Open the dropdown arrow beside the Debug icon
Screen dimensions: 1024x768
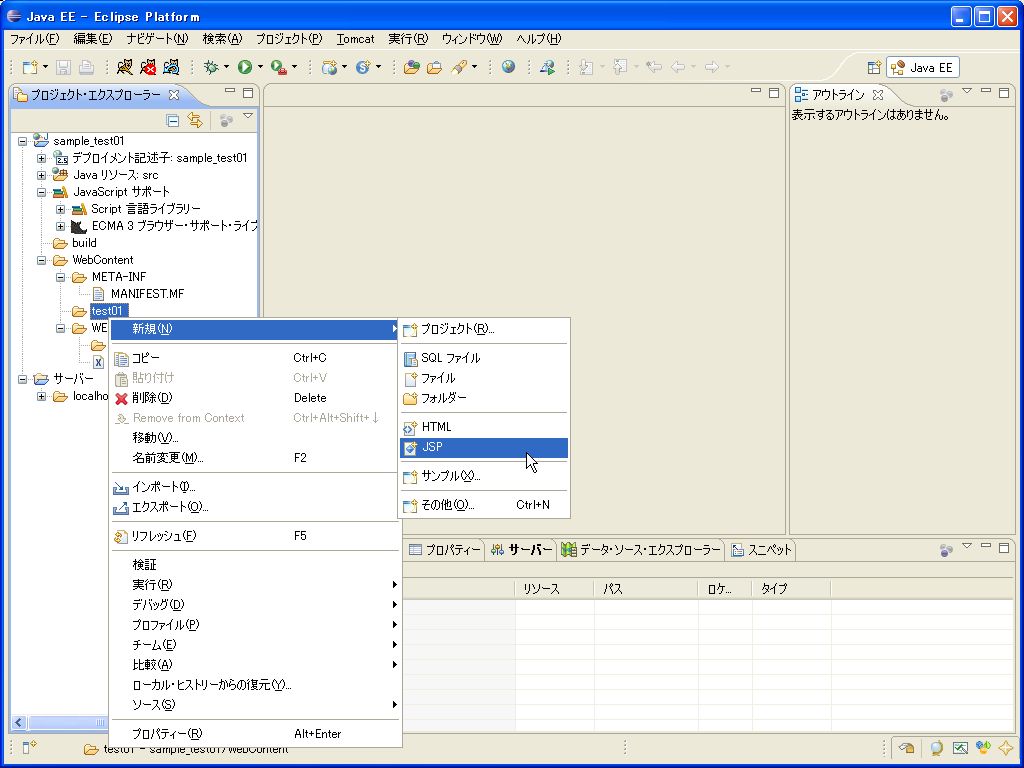click(x=226, y=67)
